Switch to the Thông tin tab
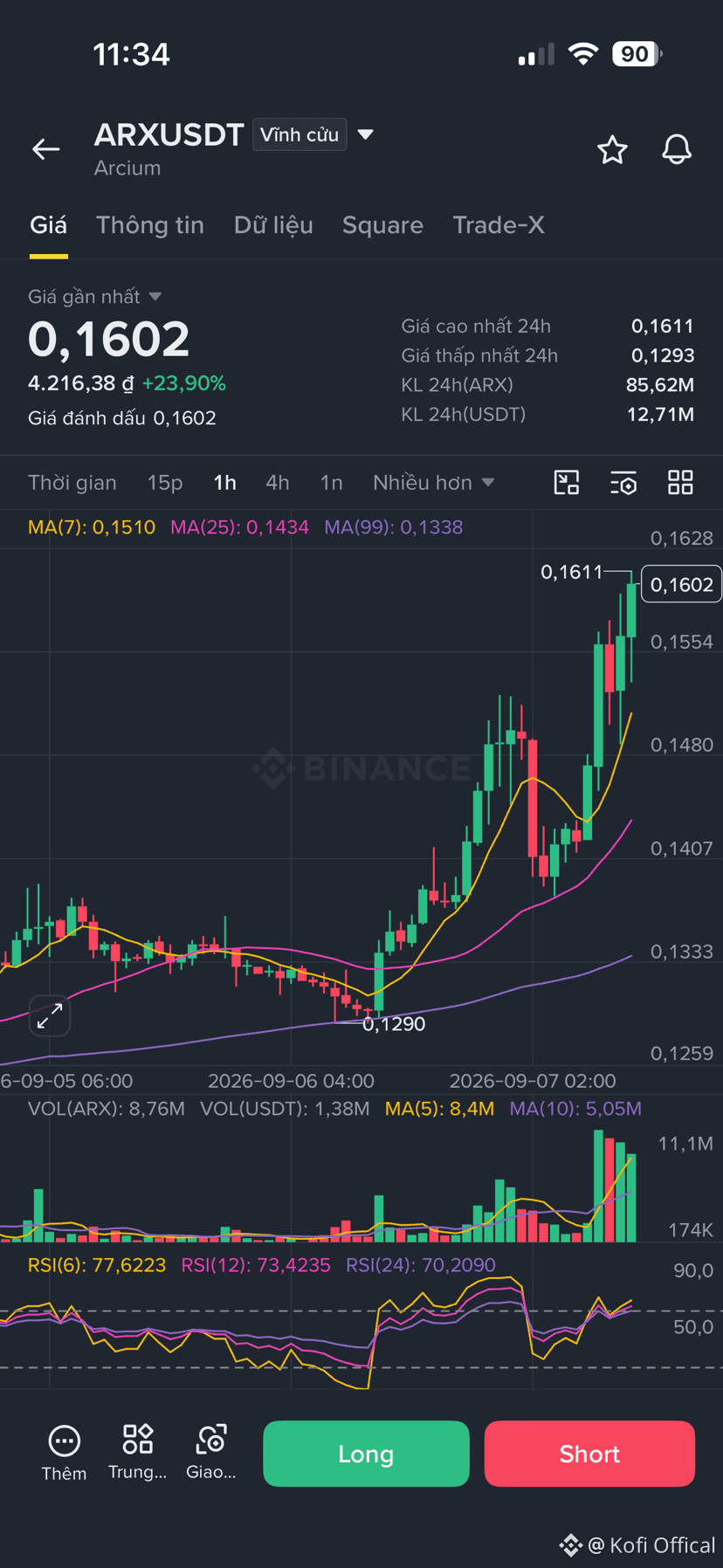 coord(150,225)
